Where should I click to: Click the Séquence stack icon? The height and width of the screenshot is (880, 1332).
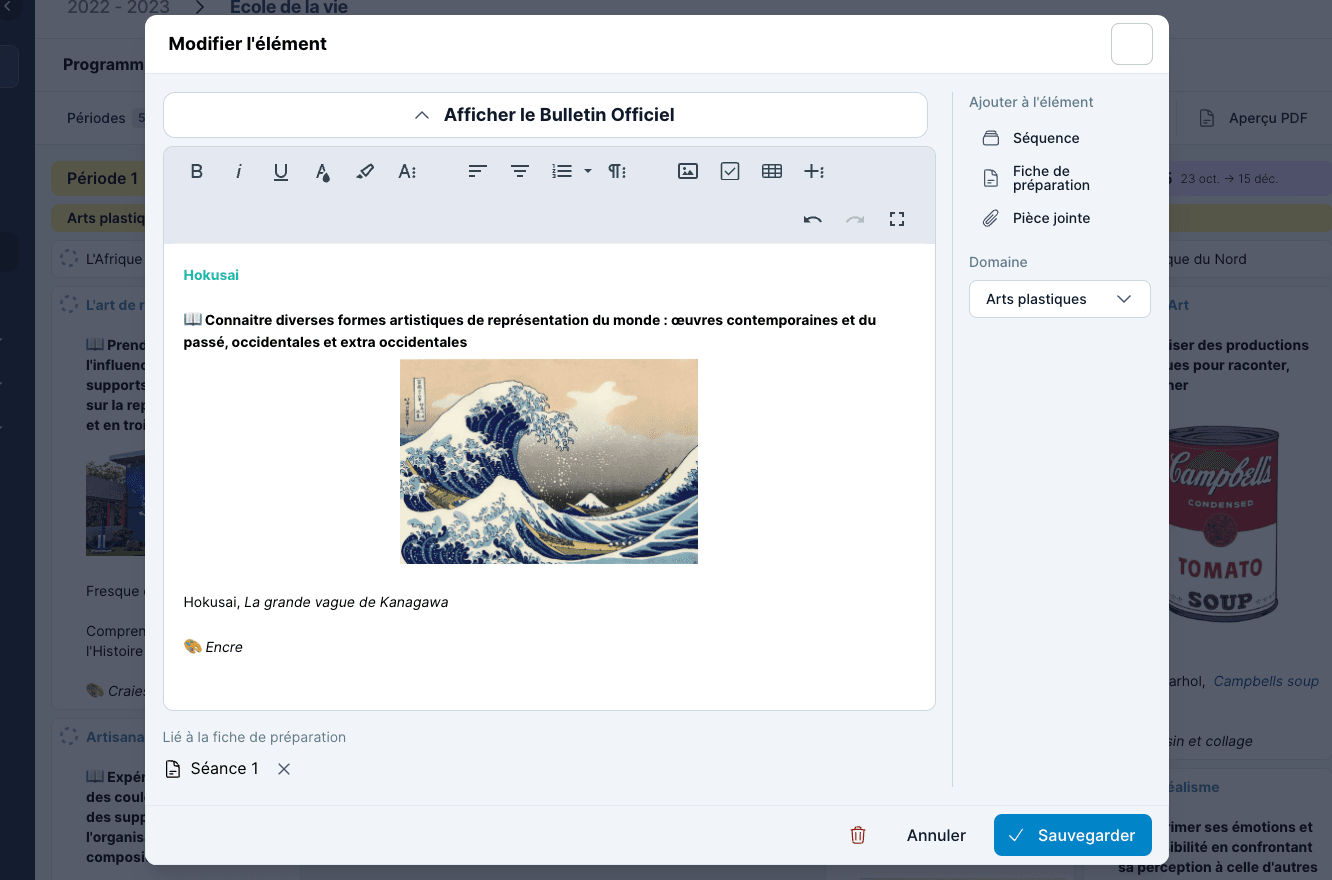(991, 138)
